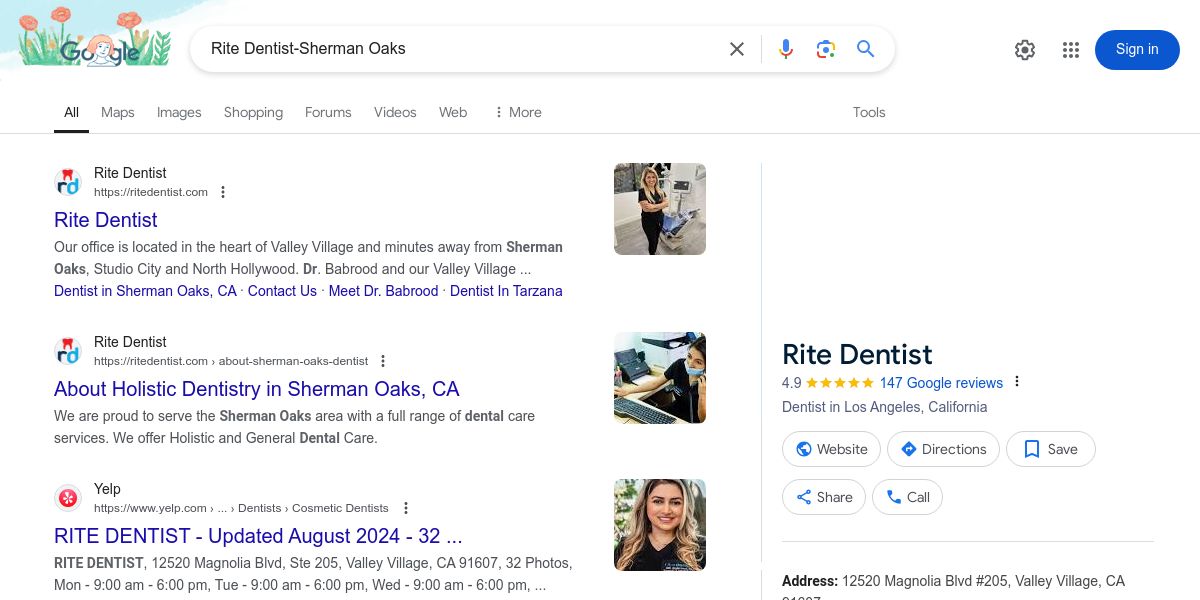1200x600 pixels.
Task: Open Search by image camera icon
Action: (x=826, y=49)
